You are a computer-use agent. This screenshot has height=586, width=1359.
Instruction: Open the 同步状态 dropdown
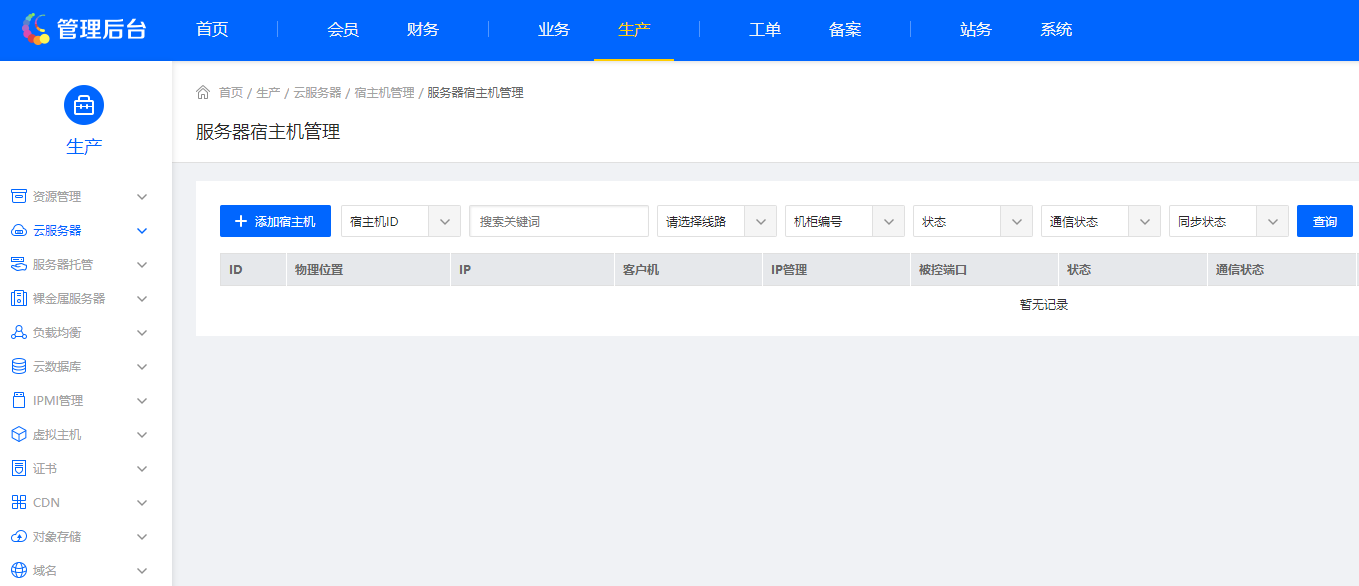tap(1228, 221)
